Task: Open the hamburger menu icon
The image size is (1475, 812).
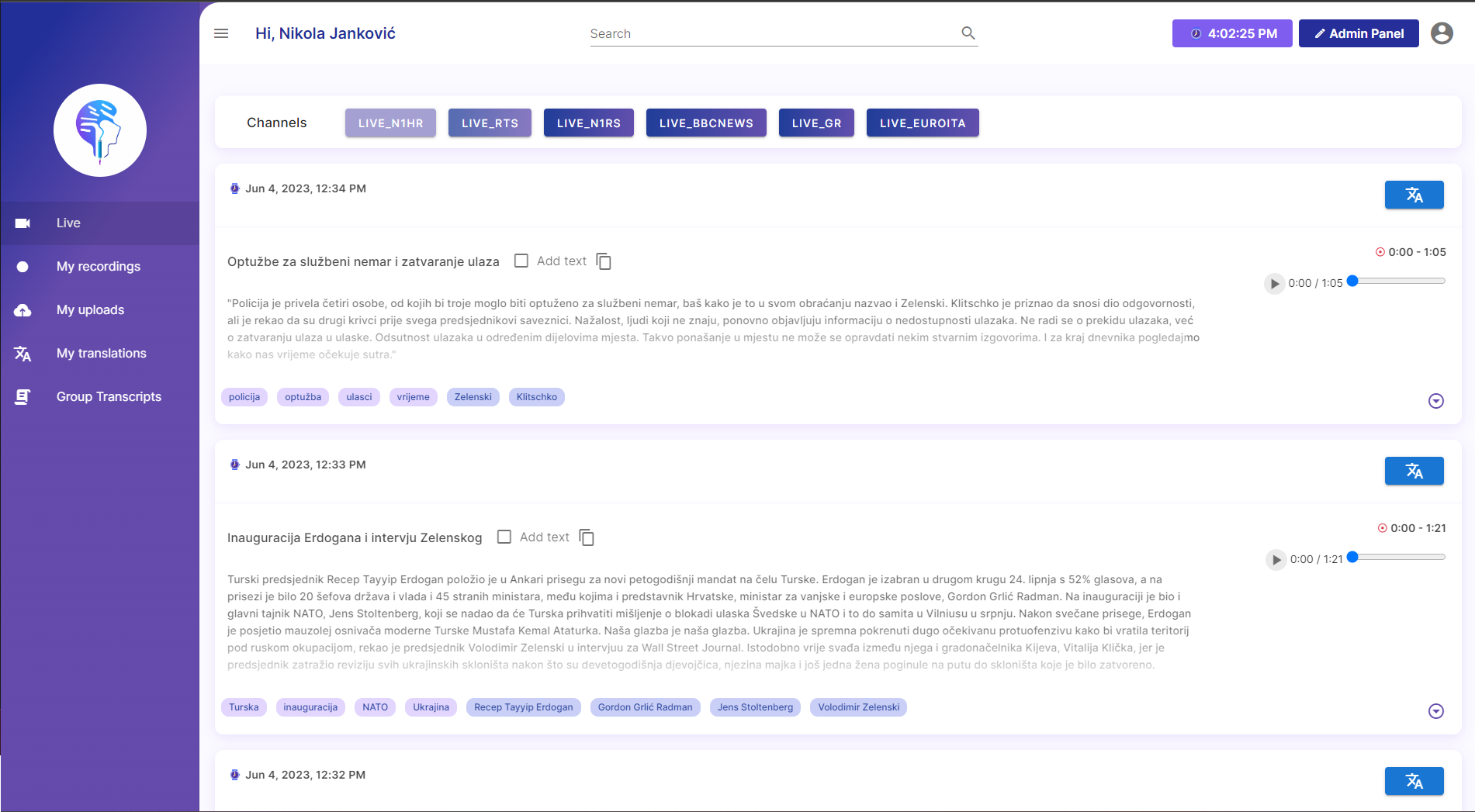Action: coord(221,33)
